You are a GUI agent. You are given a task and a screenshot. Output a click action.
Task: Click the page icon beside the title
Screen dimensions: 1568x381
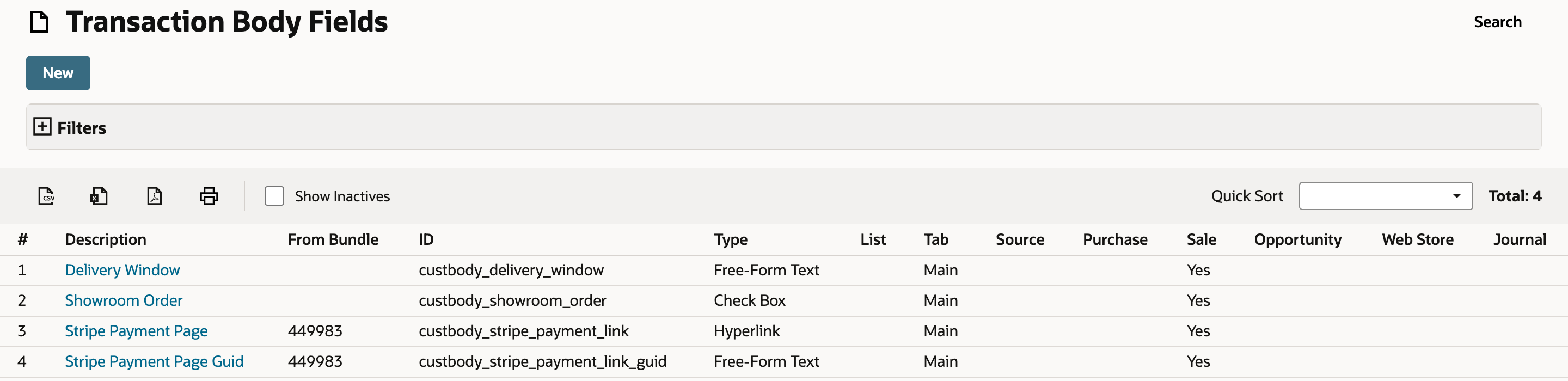point(40,22)
